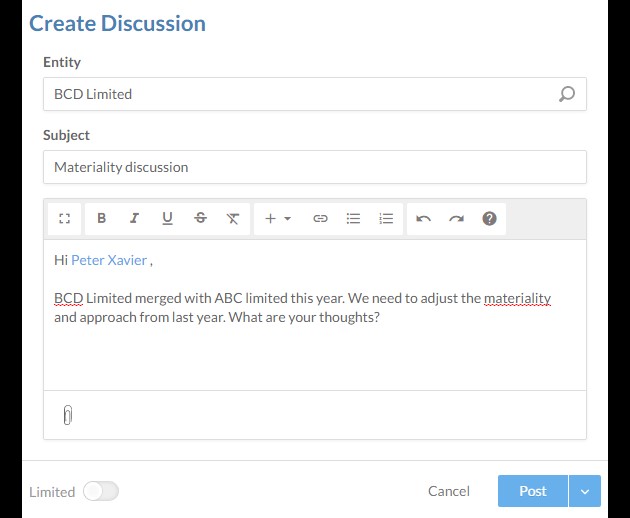Image resolution: width=630 pixels, height=518 pixels.
Task: Click the Peter Xavier mention
Action: [x=109, y=260]
